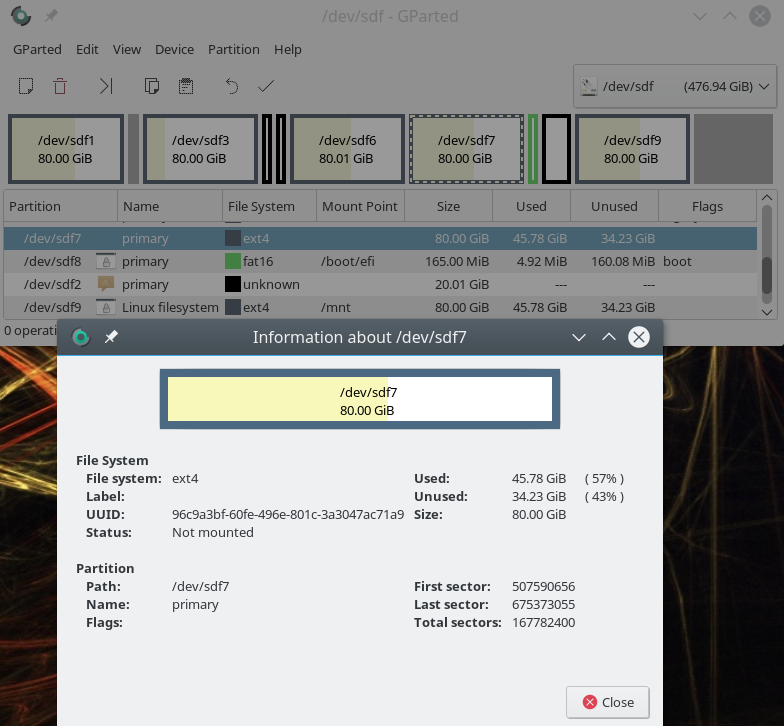Sort by the Flags column header
Screen dimensions: 784x726
coord(708,206)
